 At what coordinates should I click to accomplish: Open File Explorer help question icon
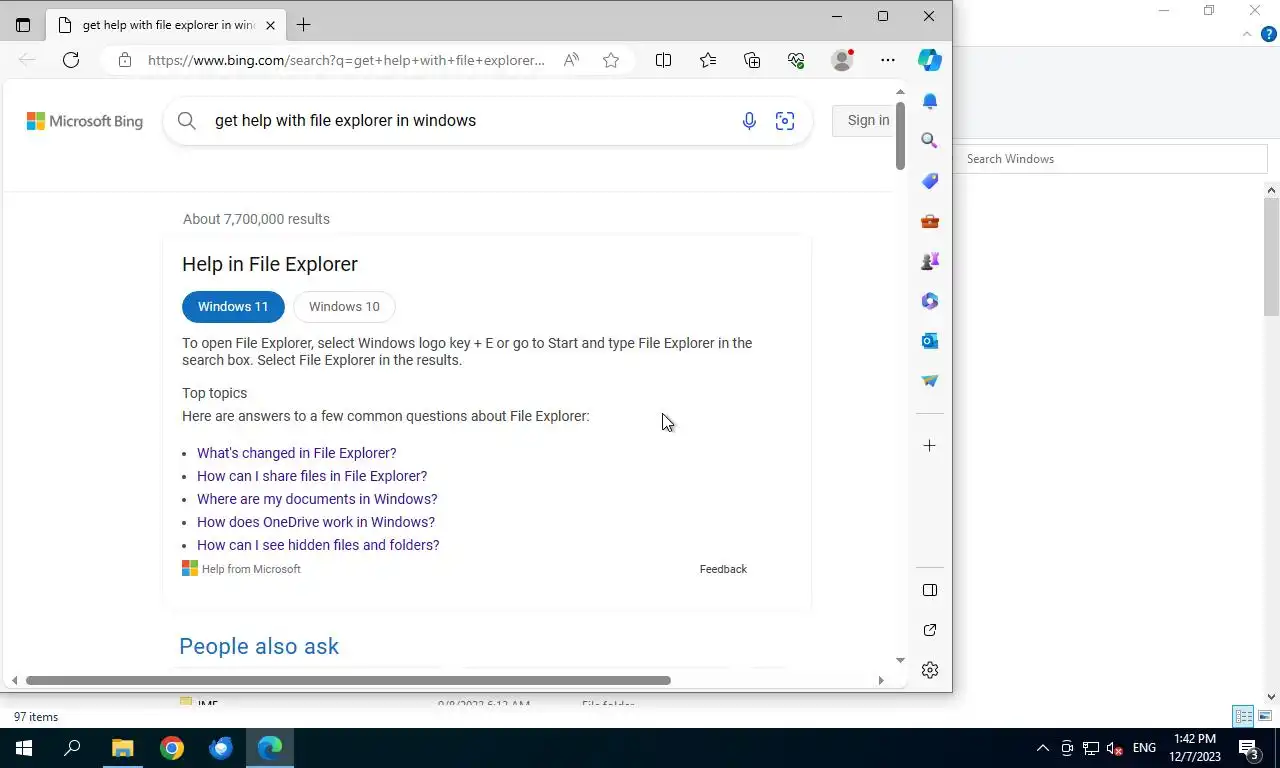(1269, 34)
